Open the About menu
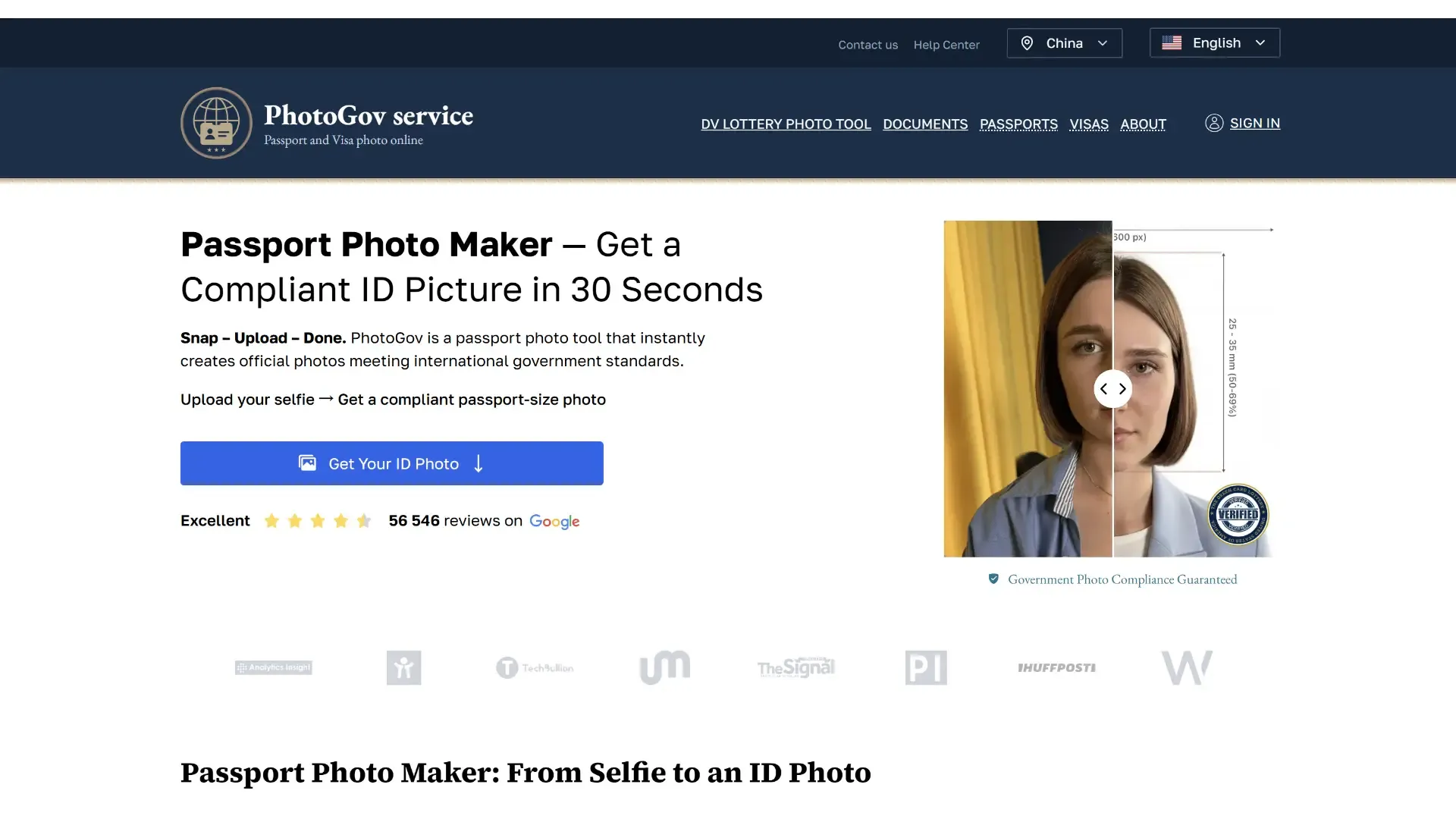Screen dimensions: 1456x819 (x=1143, y=124)
